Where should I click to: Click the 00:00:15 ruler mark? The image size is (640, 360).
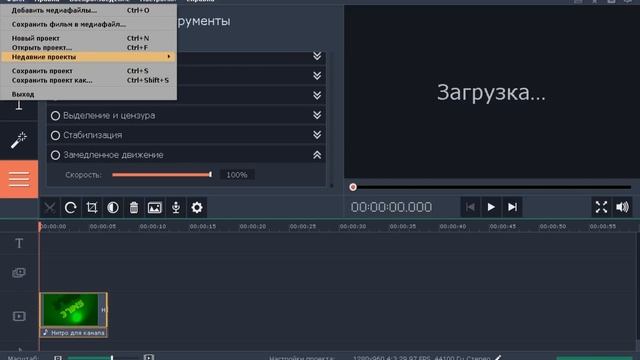202,227
